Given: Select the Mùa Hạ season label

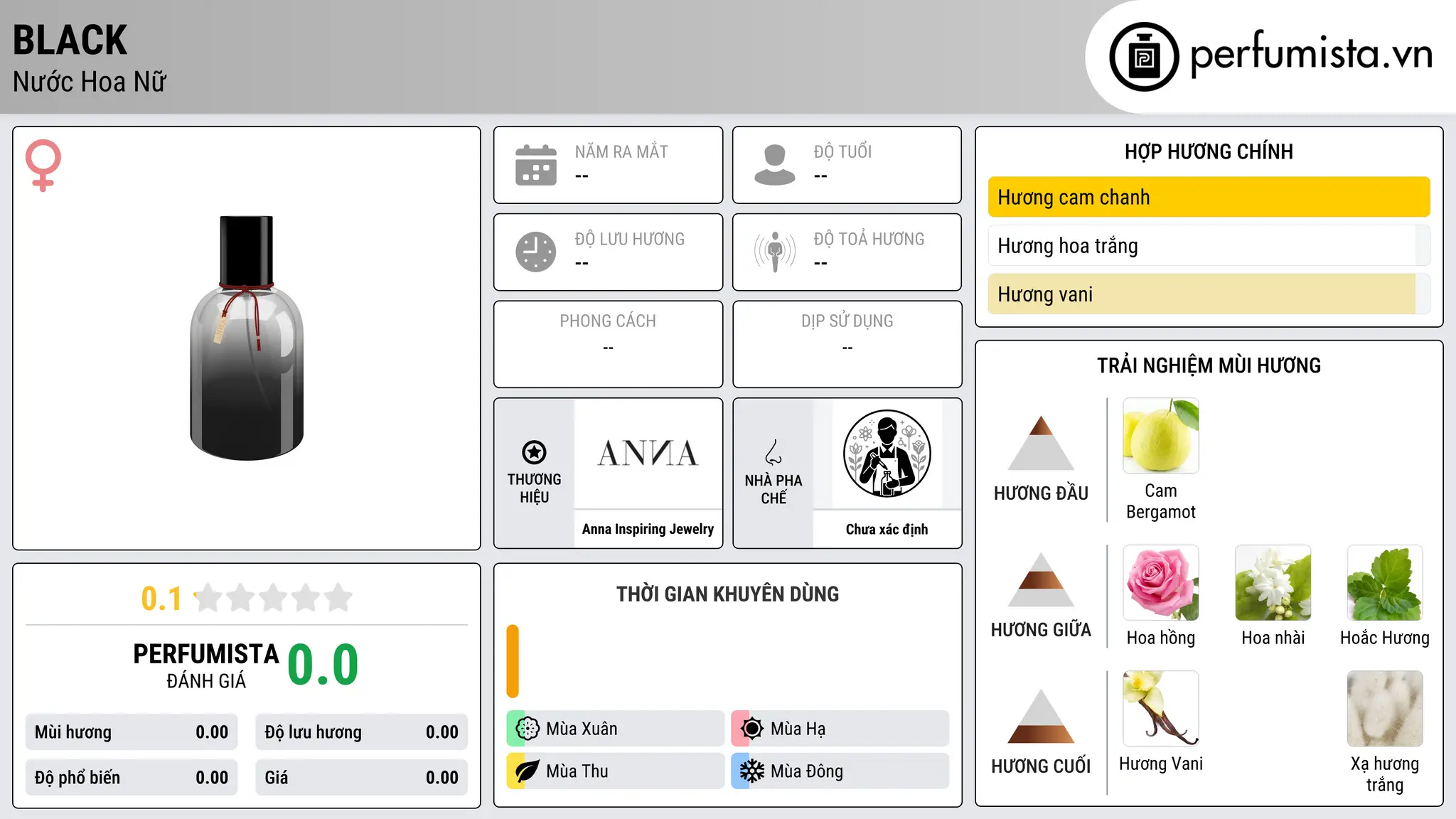Looking at the screenshot, I should click(x=798, y=729).
